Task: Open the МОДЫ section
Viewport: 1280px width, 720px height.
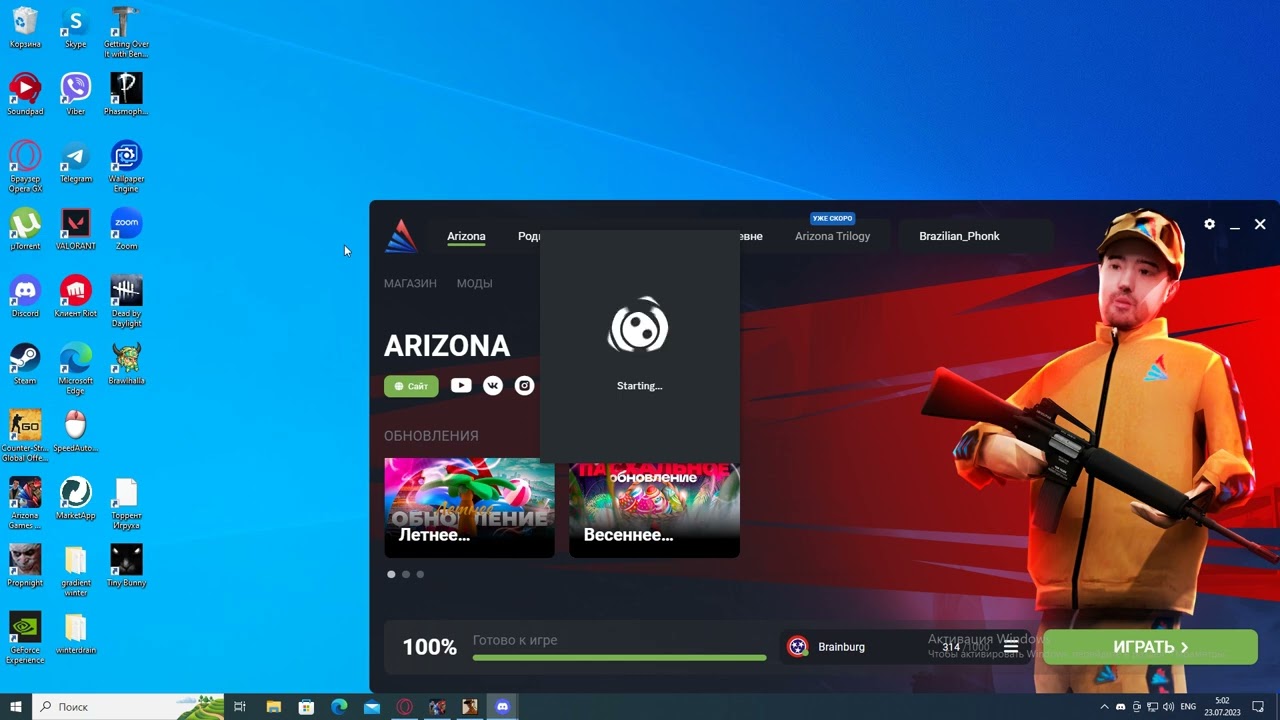Action: 474,283
